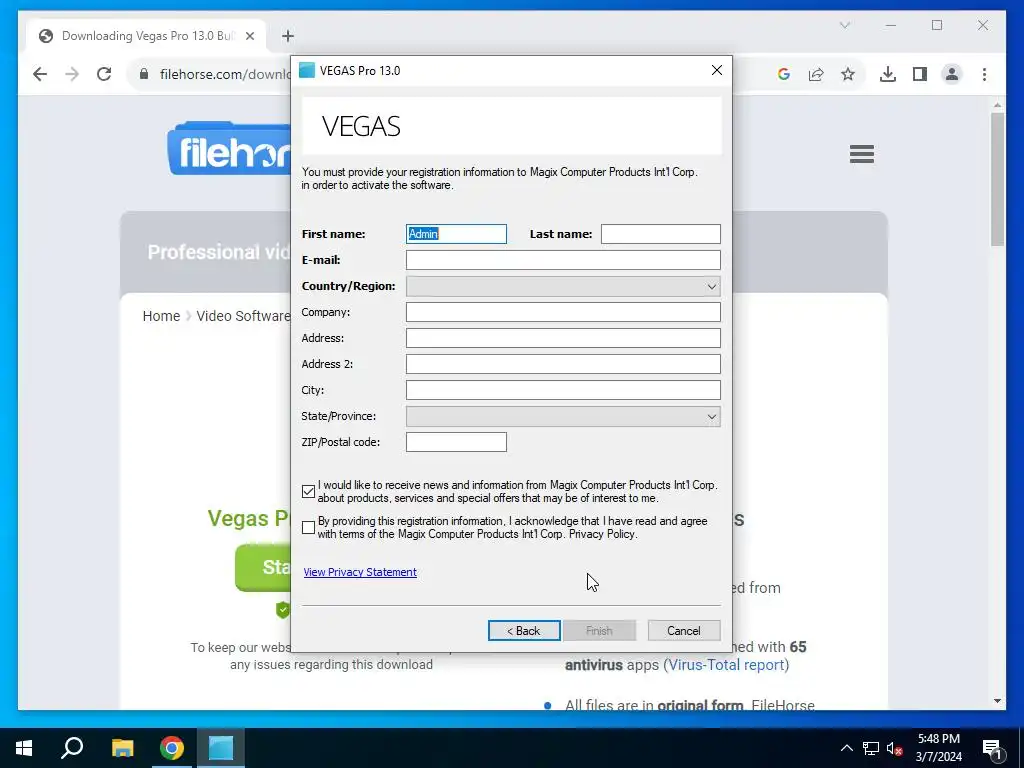The width and height of the screenshot is (1024, 768).
Task: Open FileHorse hamburger menu
Action: pyautogui.click(x=861, y=154)
